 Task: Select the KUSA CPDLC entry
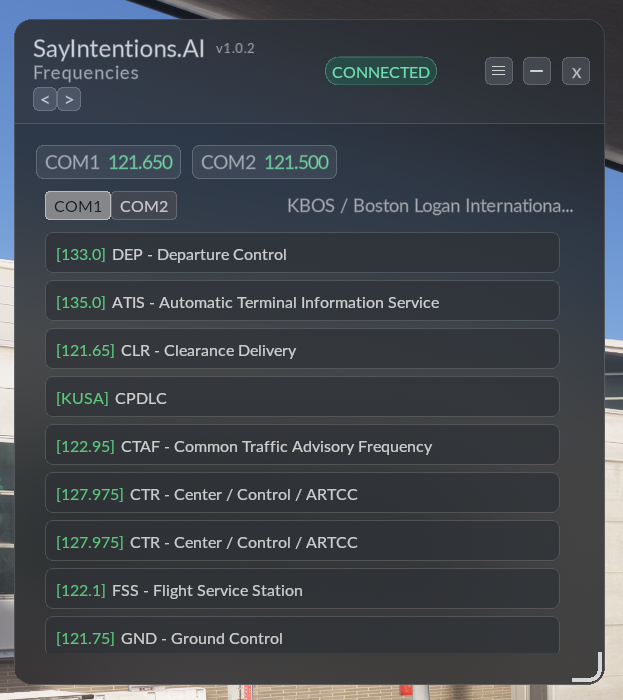pos(302,397)
